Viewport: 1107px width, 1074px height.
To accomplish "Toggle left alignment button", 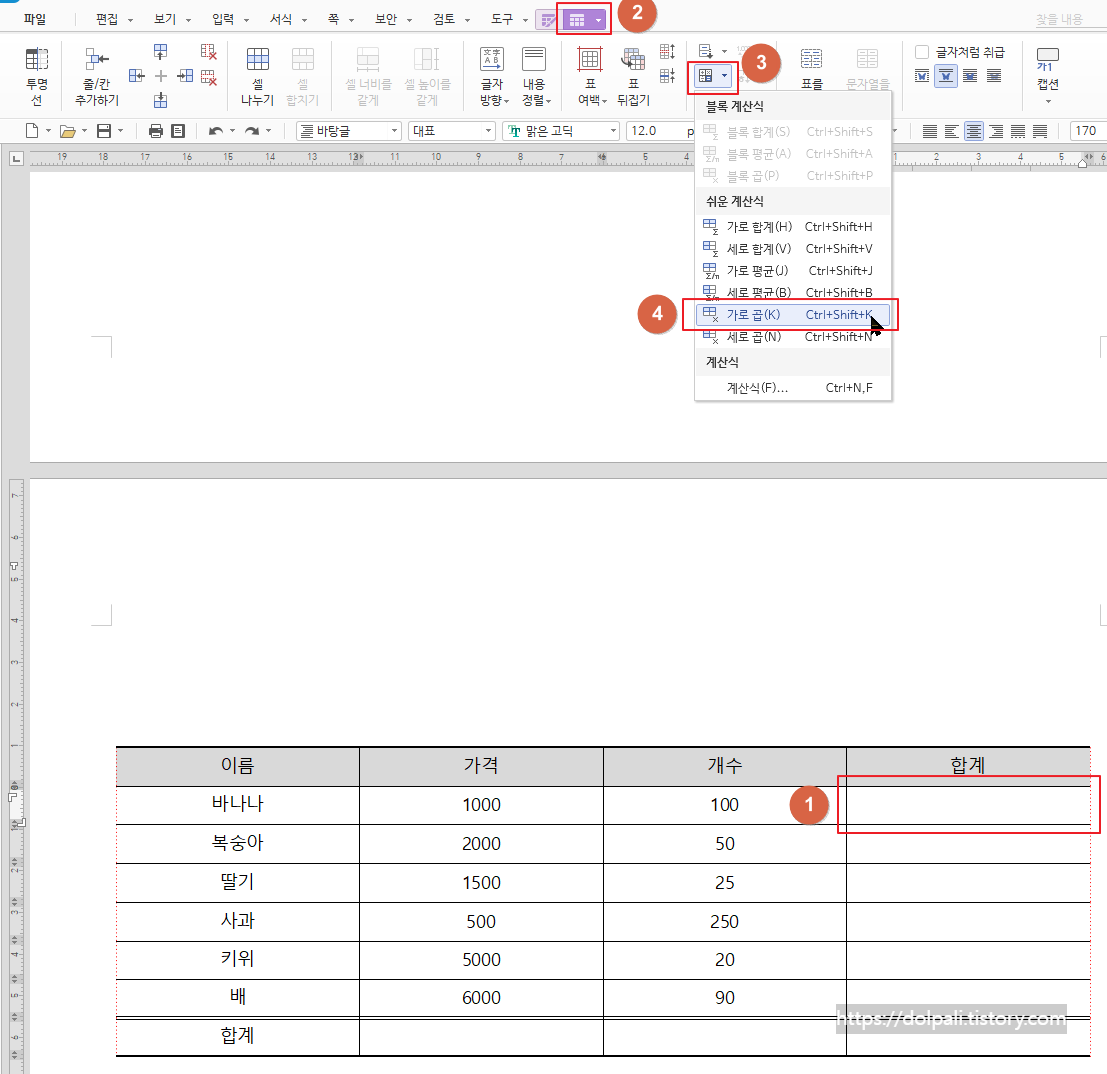I will pyautogui.click(x=952, y=131).
